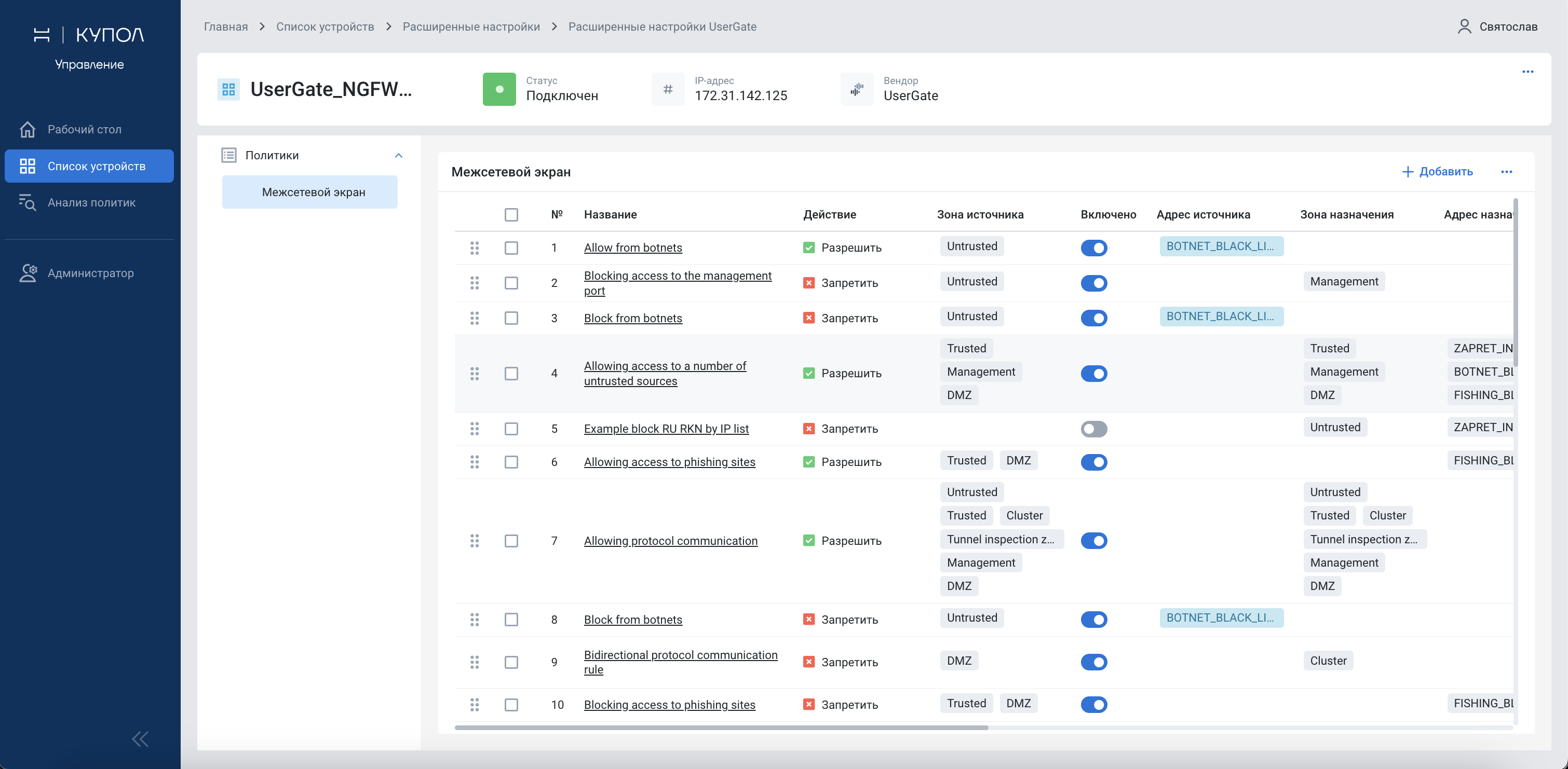Click the Анализ политик search icon
Viewport: 1568px width, 769px height.
[x=28, y=202]
